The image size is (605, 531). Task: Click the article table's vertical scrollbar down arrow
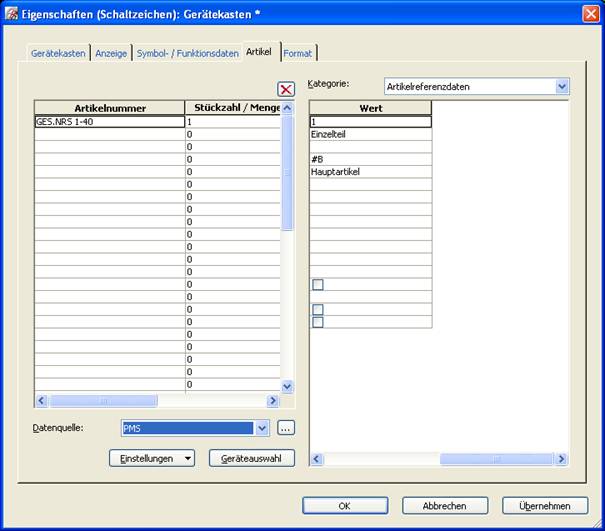(287, 386)
